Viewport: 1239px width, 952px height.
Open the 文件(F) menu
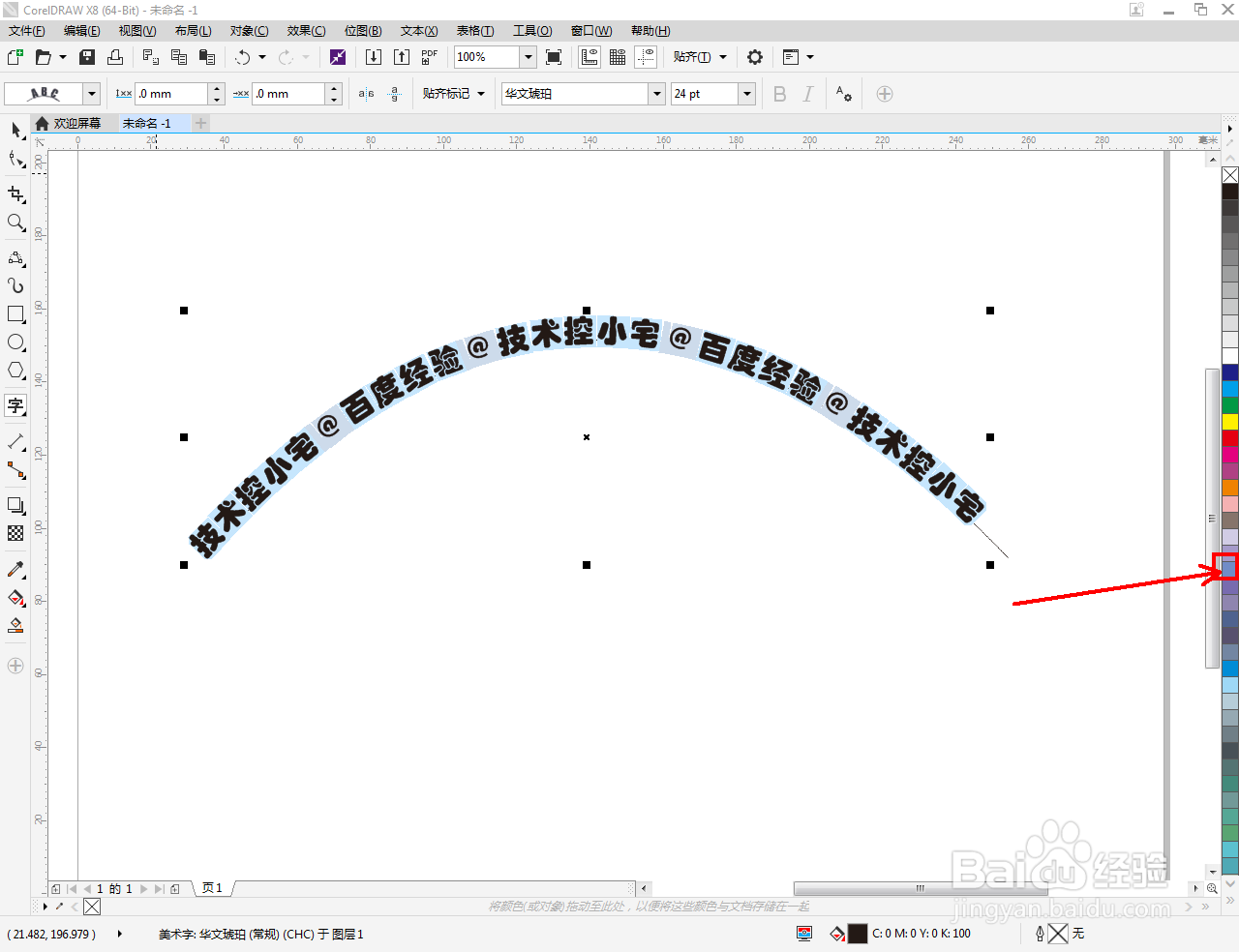click(x=27, y=31)
